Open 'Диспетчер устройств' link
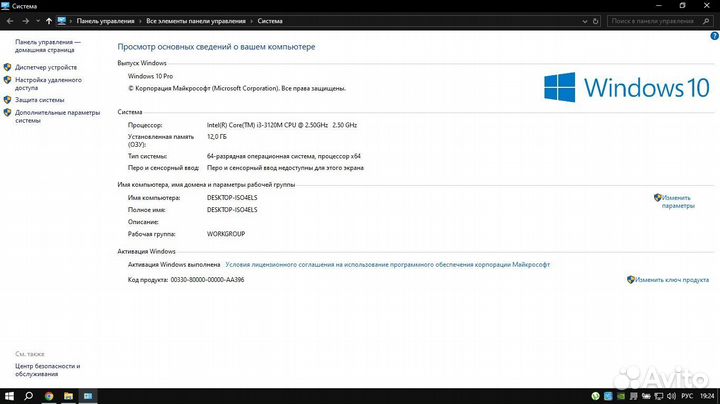The height and width of the screenshot is (404, 720). pyautogui.click(x=46, y=67)
